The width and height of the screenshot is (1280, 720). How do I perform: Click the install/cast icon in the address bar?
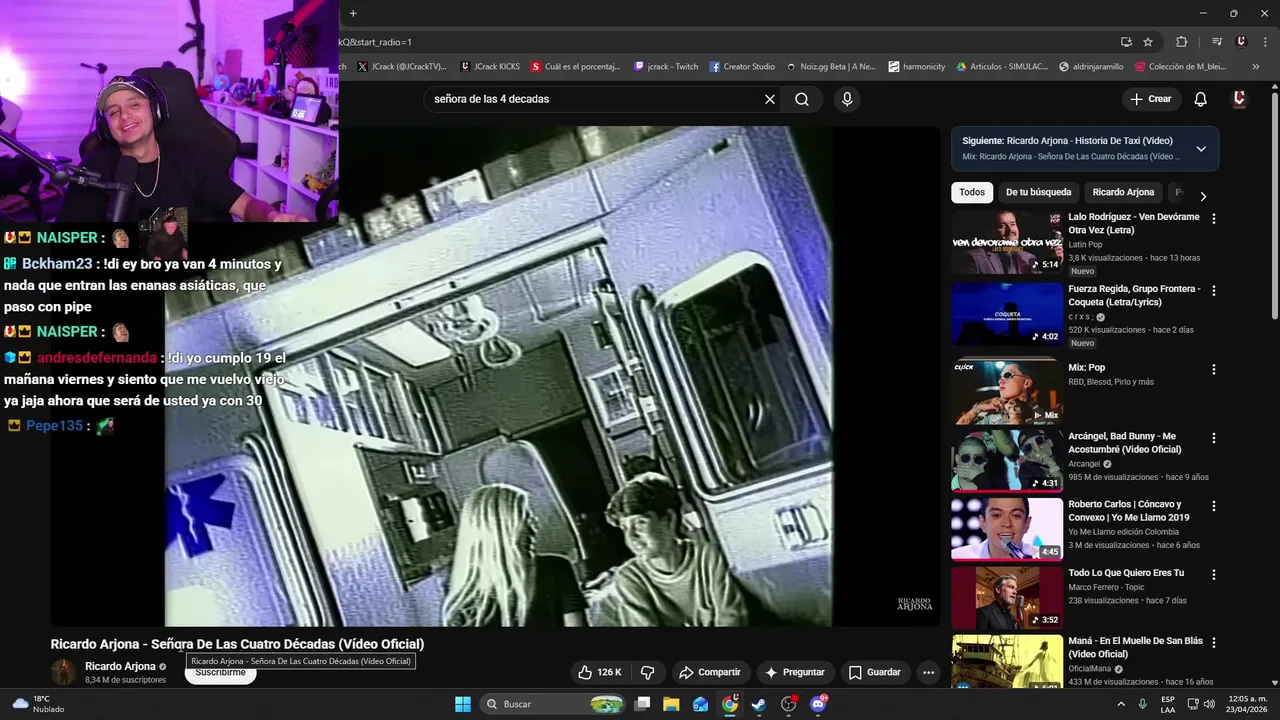tap(1126, 42)
